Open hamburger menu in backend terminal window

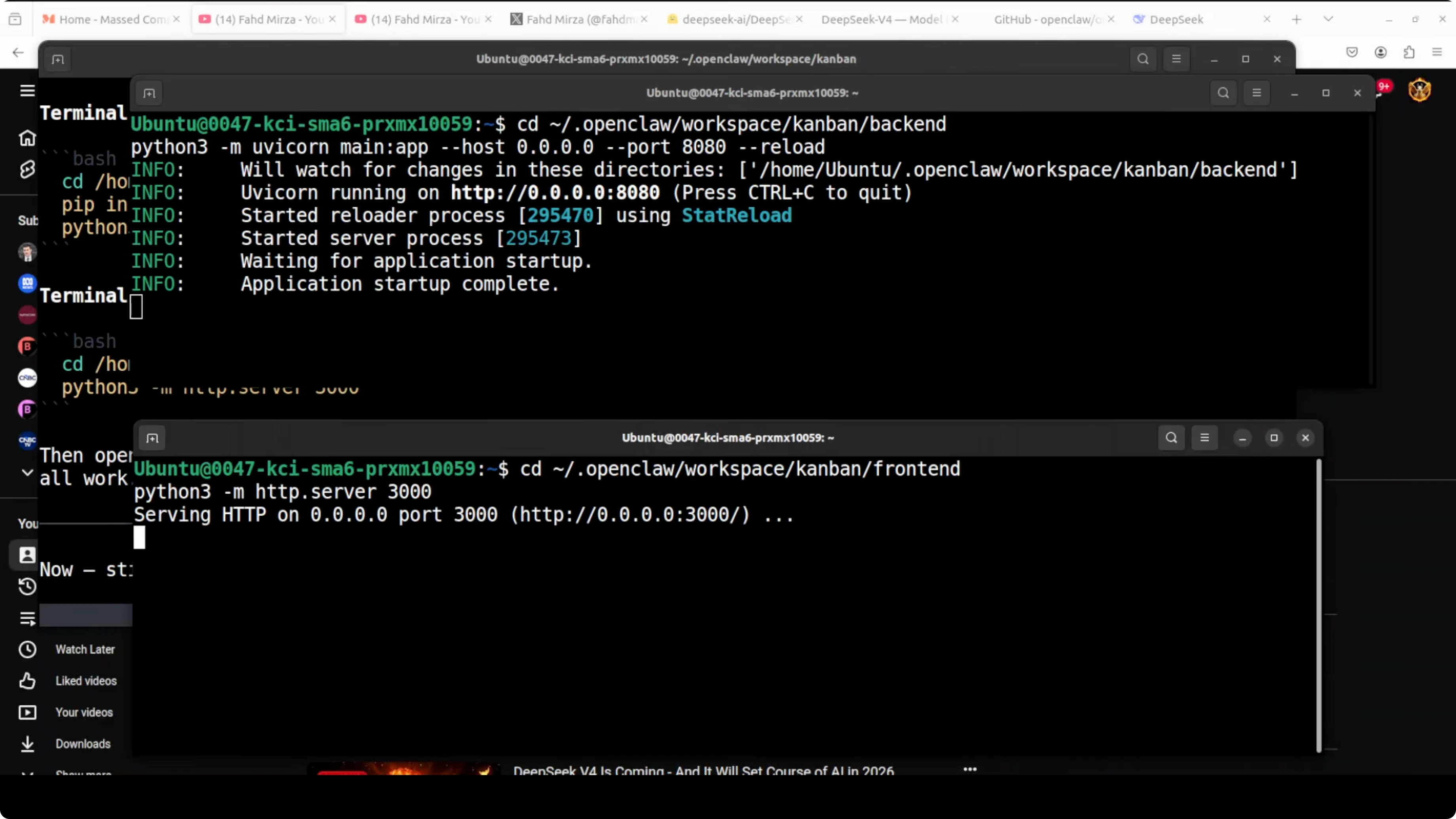coord(1257,93)
